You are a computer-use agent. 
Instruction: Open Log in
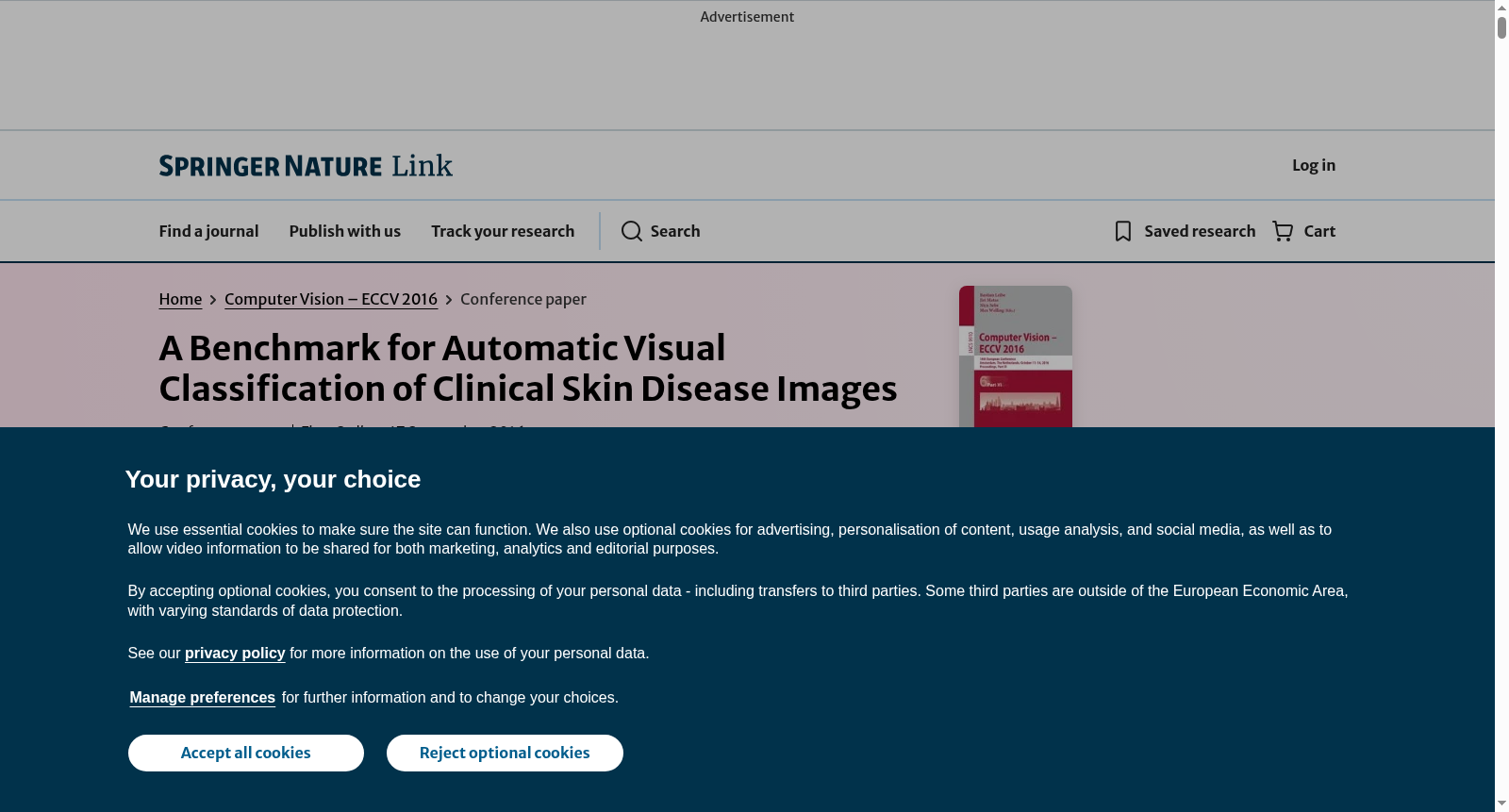click(x=1314, y=165)
